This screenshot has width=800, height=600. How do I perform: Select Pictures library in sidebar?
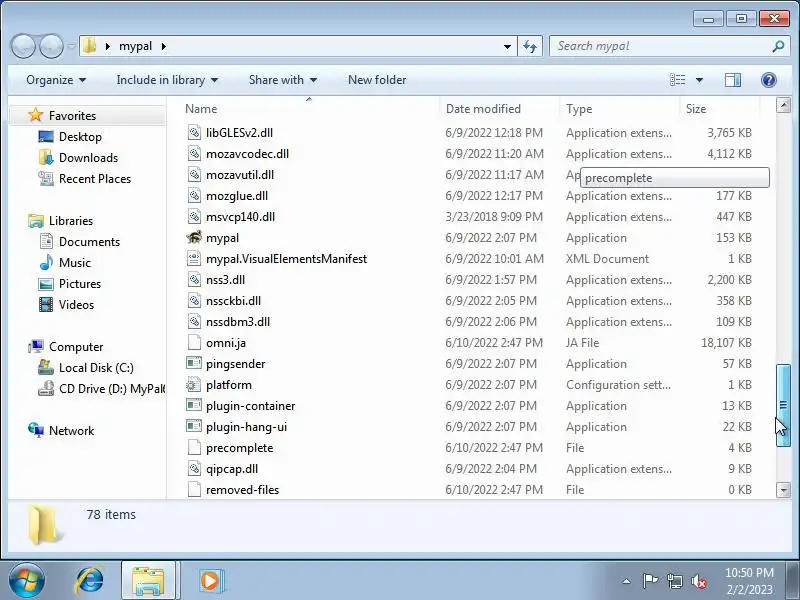pos(80,284)
